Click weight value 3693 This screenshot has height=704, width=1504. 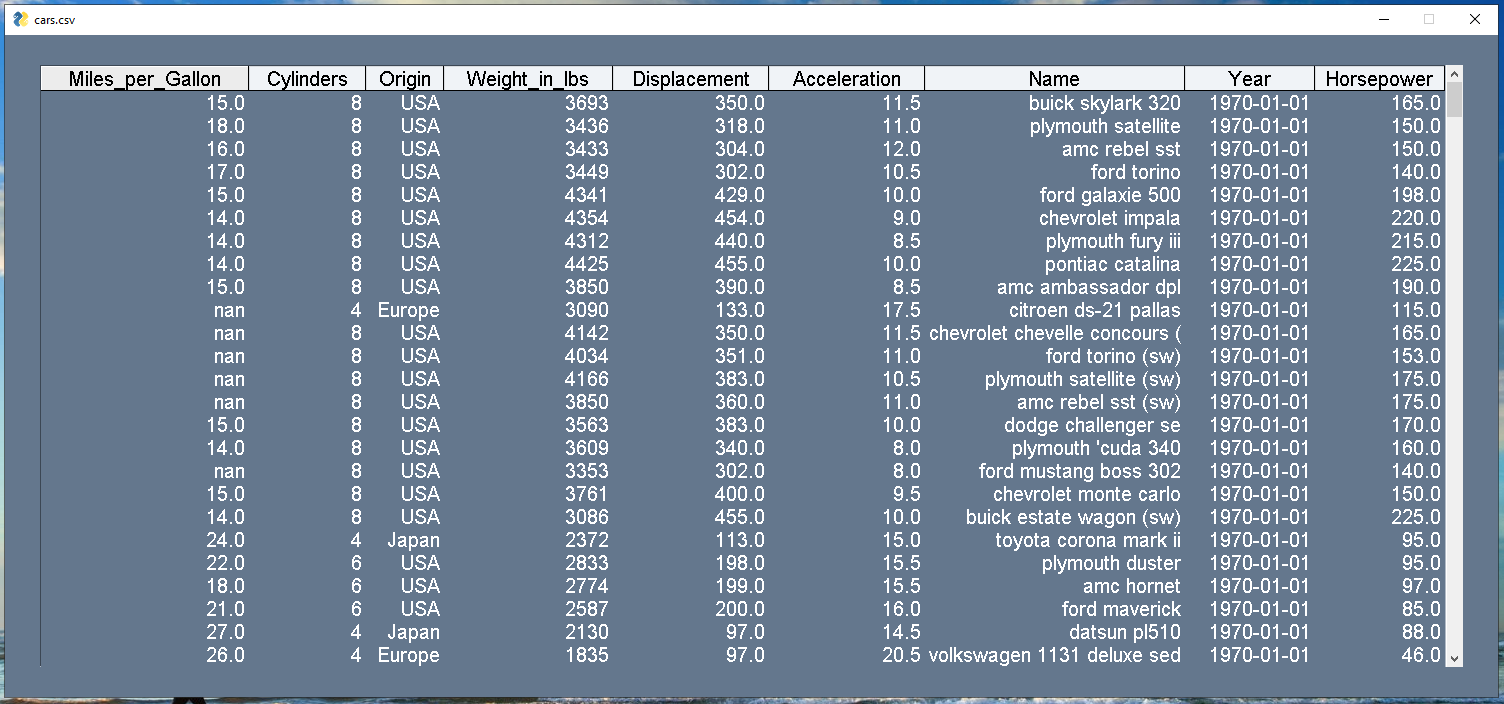pos(586,103)
